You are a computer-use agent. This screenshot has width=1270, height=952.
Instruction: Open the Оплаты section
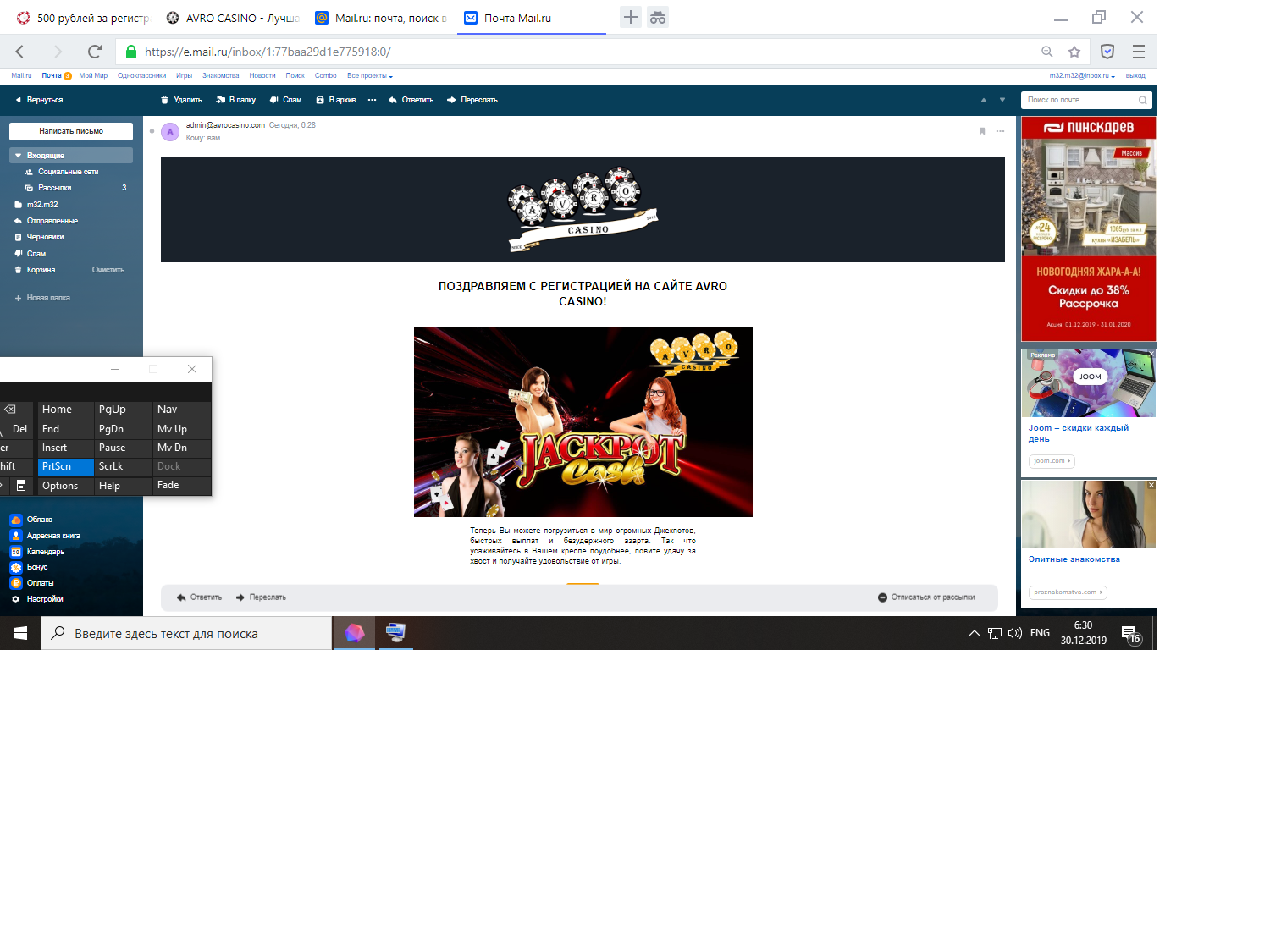click(32, 583)
